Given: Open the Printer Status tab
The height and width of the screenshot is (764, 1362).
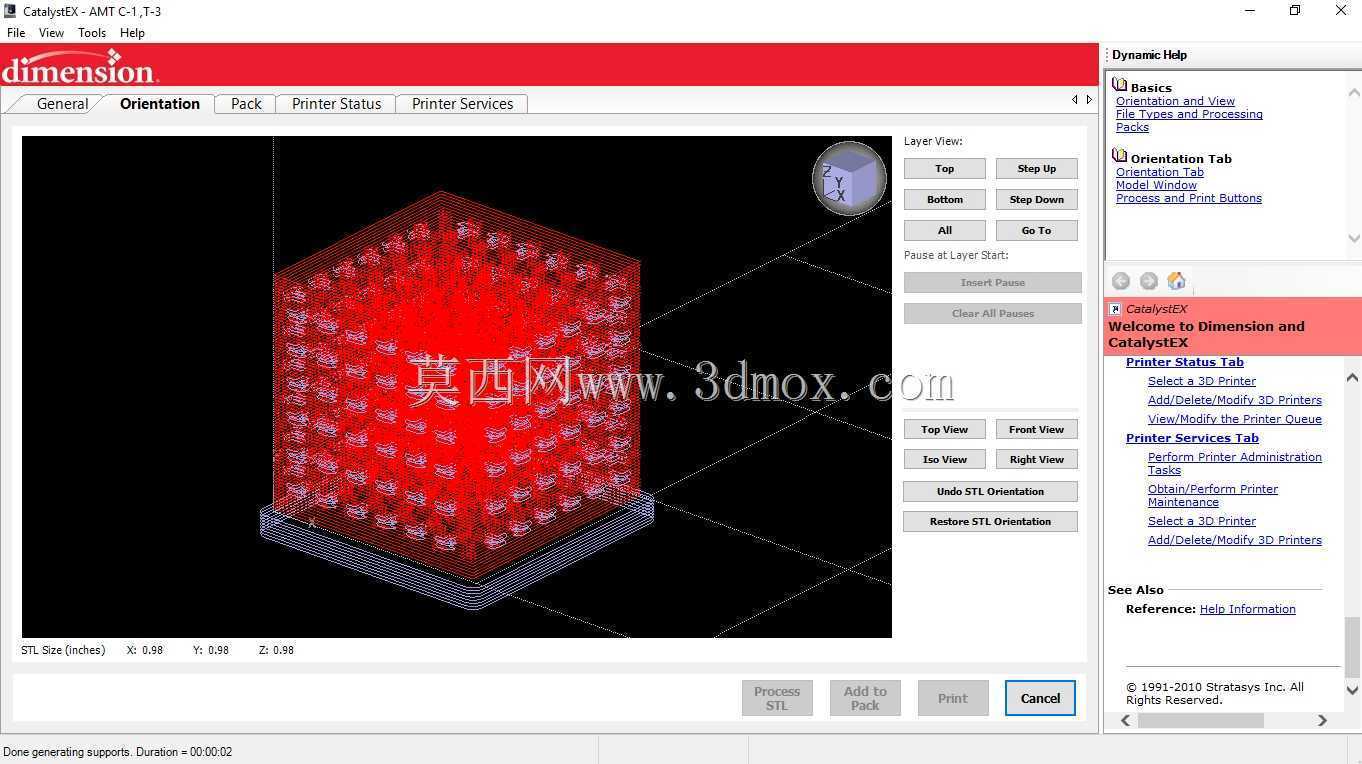Looking at the screenshot, I should tap(337, 104).
